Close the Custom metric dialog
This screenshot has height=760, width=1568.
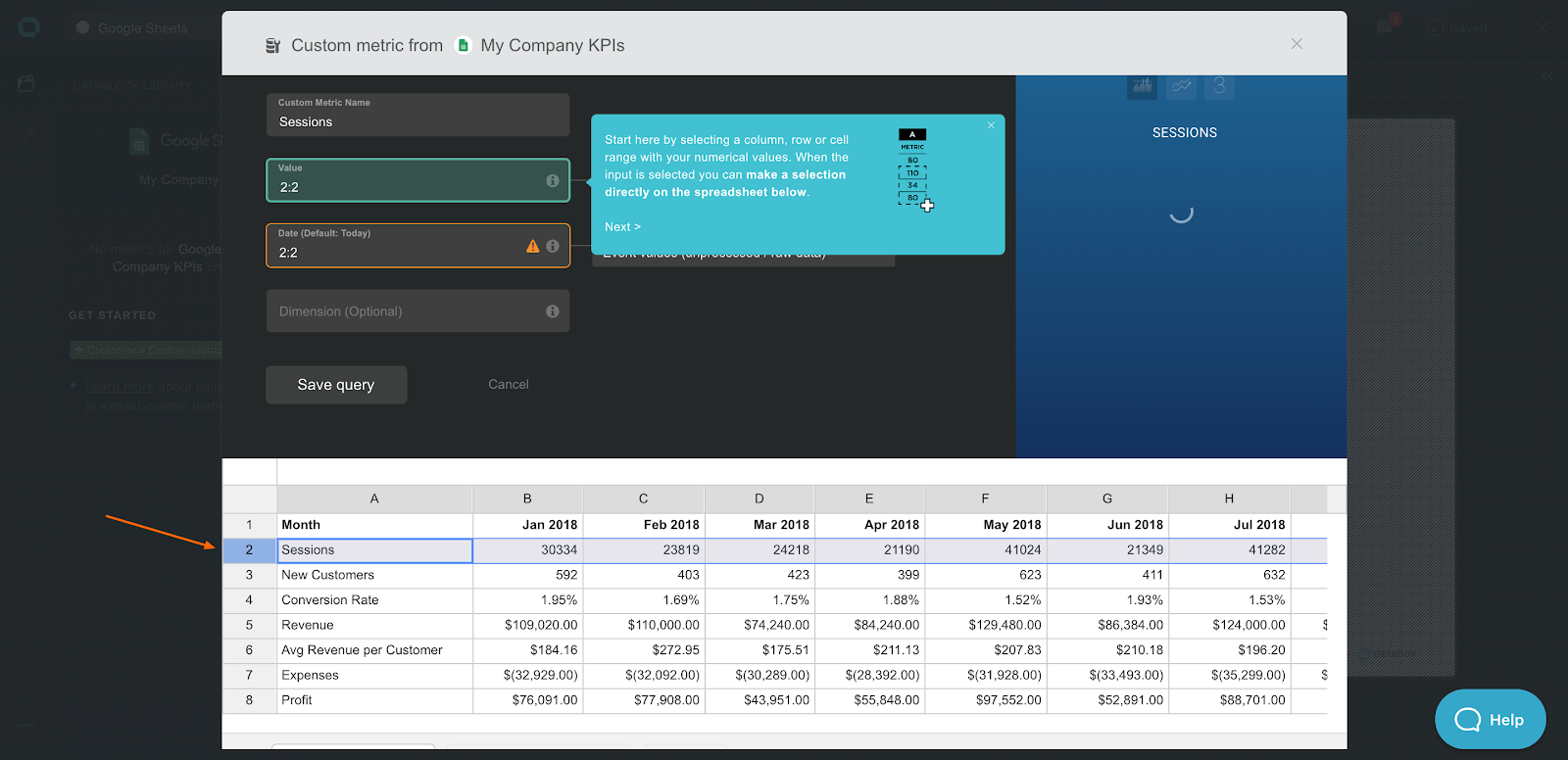(1297, 44)
